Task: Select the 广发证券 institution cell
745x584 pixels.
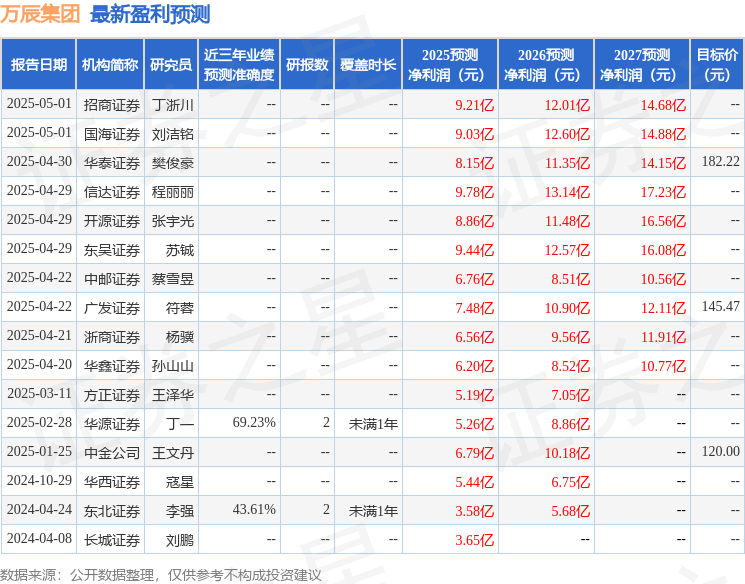Action: click(x=112, y=308)
